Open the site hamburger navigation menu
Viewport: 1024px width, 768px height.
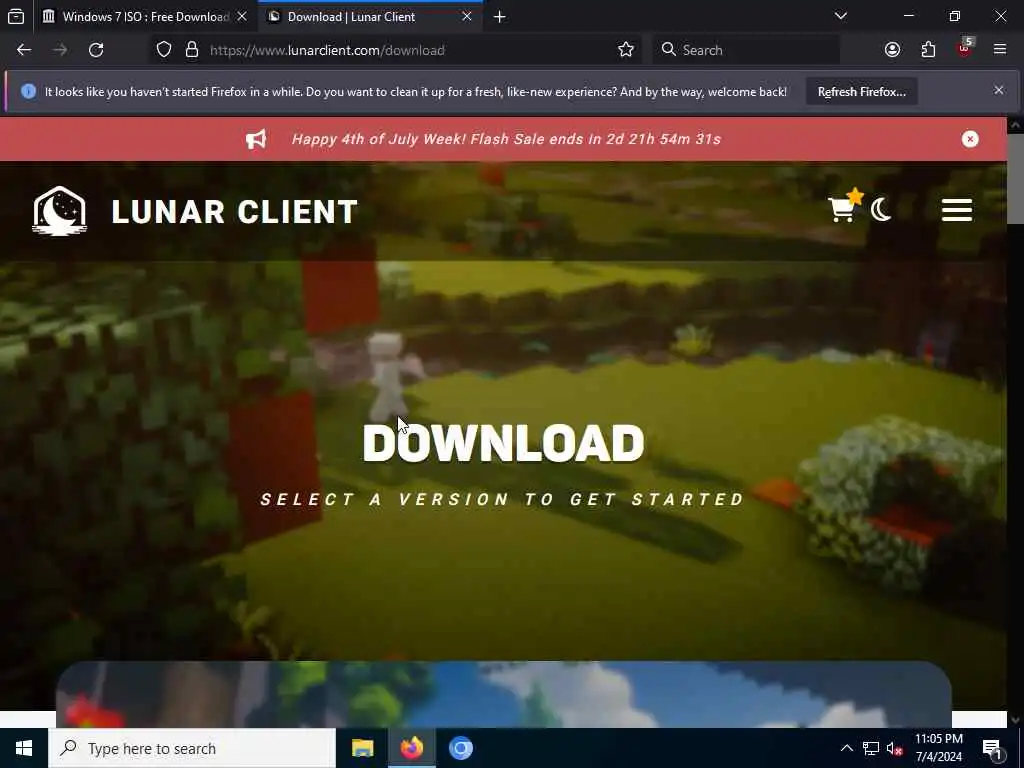[x=957, y=210]
